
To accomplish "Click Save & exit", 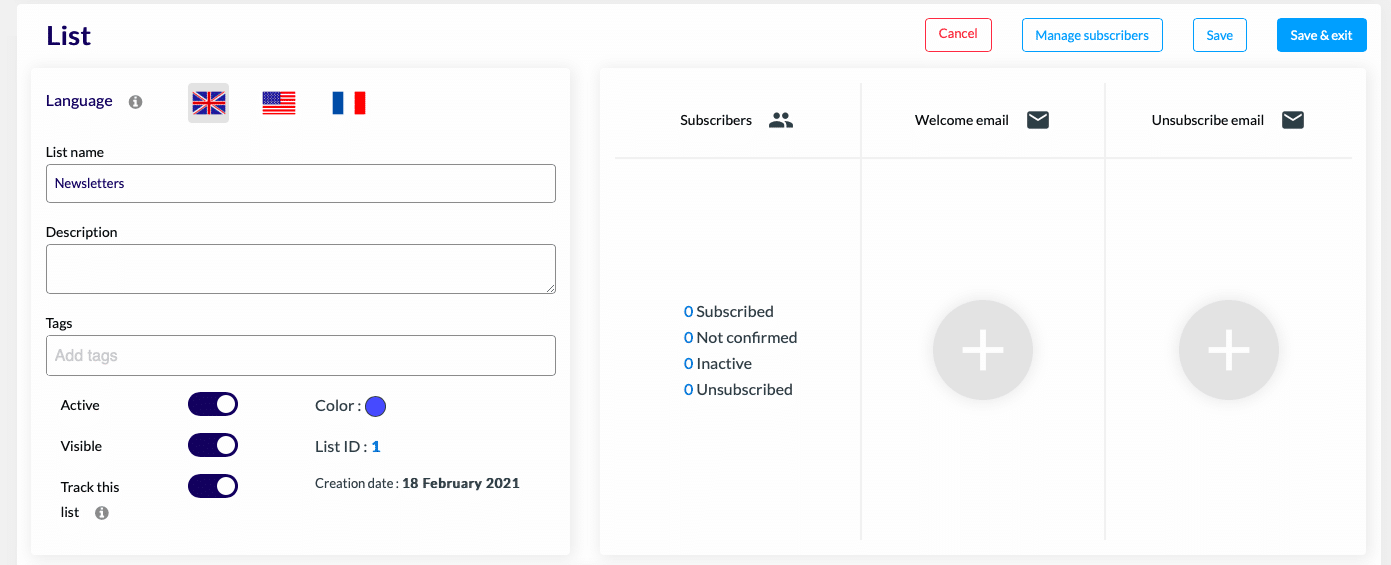I will click(1321, 35).
